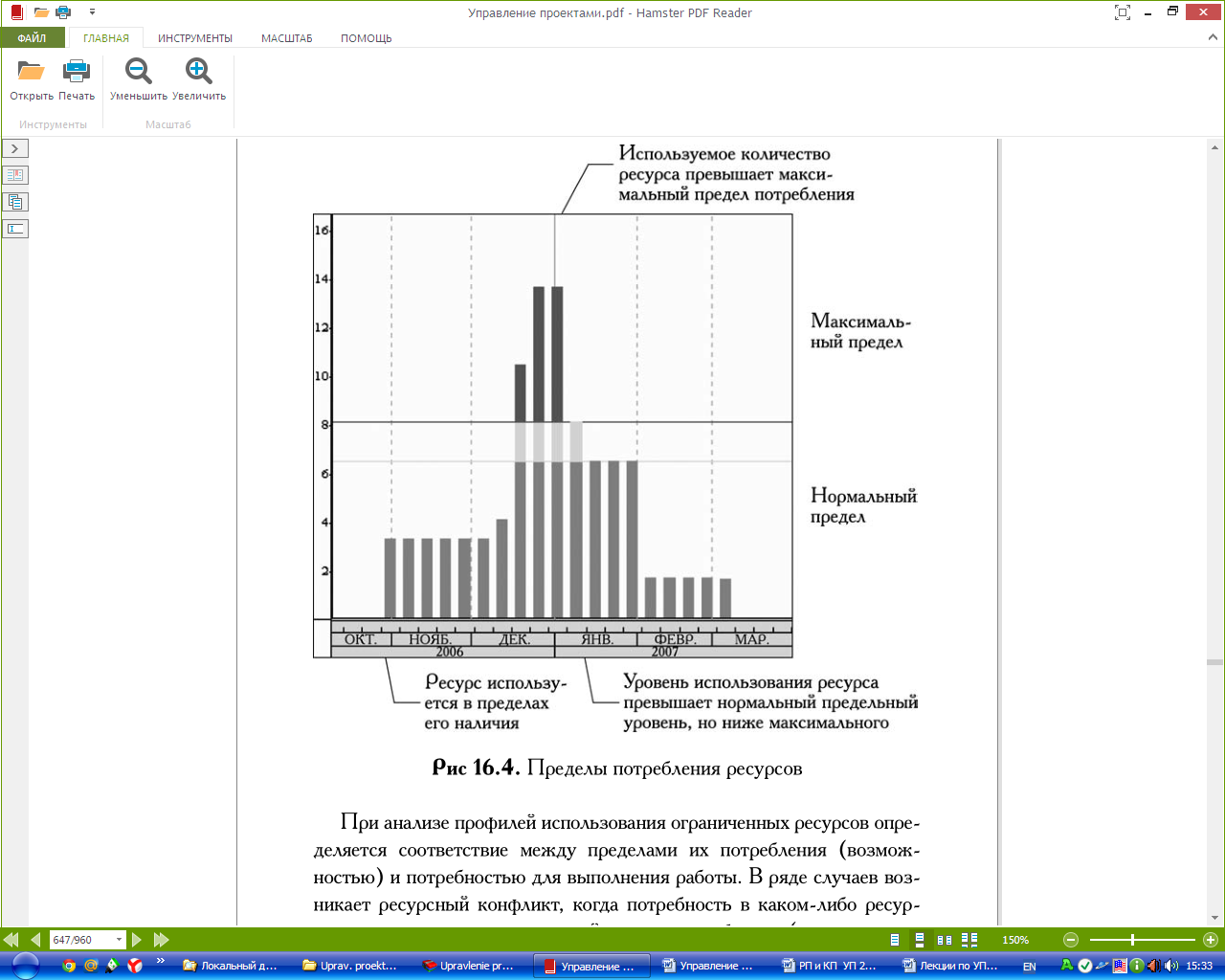Go to the previous page
Screen dimensions: 1225x980
point(35,940)
